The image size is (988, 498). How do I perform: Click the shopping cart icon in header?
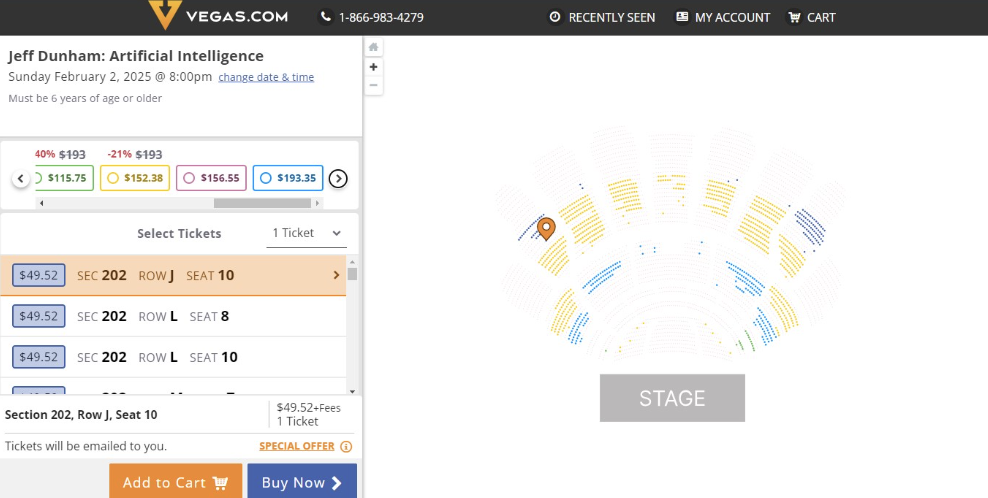(794, 17)
